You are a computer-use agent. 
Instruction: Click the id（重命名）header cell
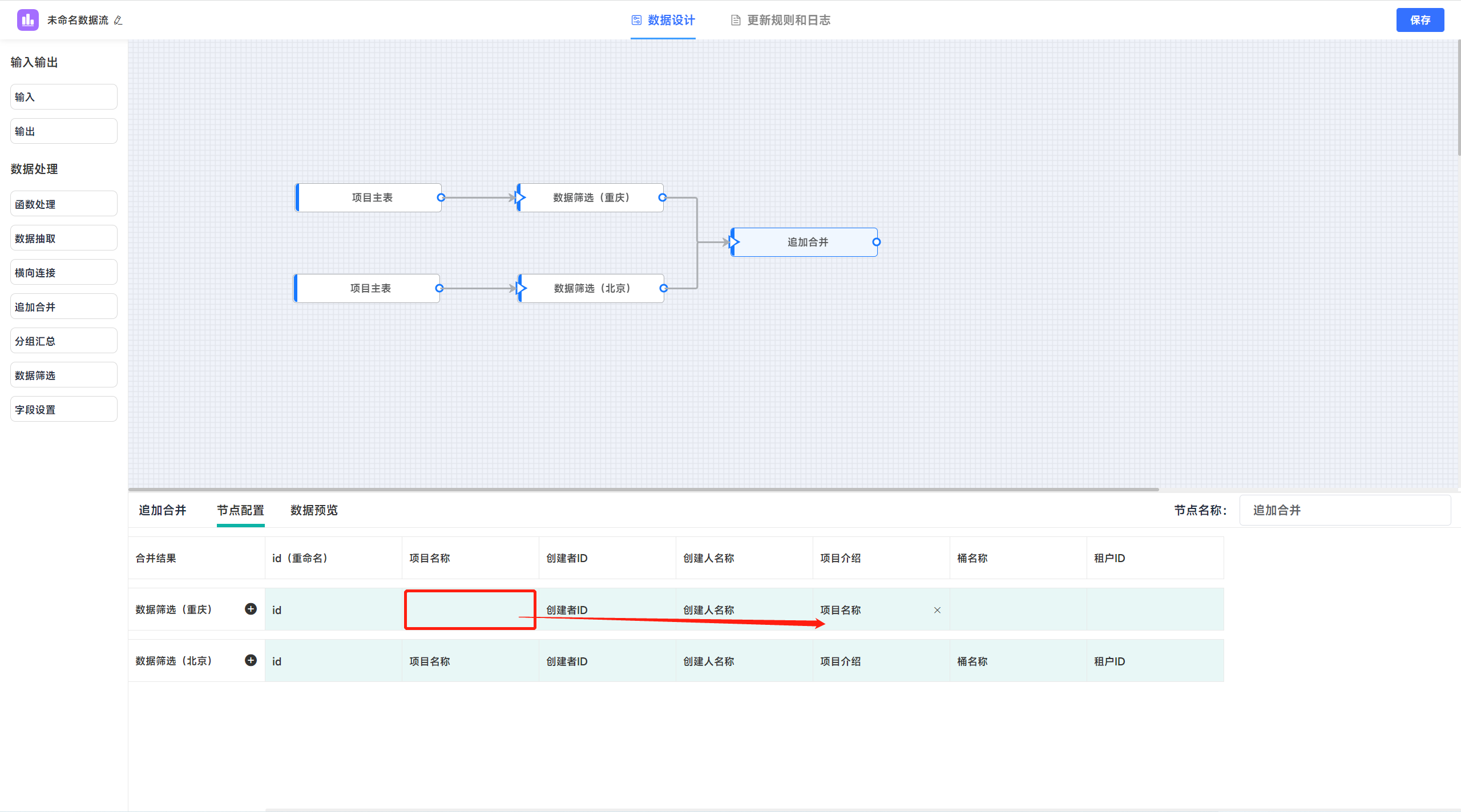333,558
